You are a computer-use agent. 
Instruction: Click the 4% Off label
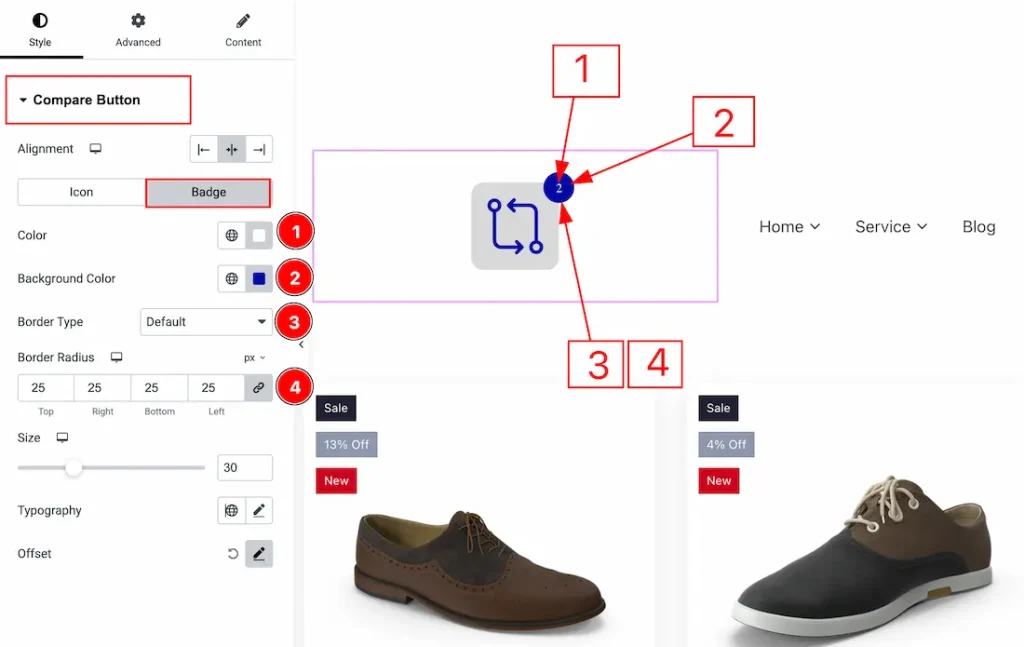point(726,445)
